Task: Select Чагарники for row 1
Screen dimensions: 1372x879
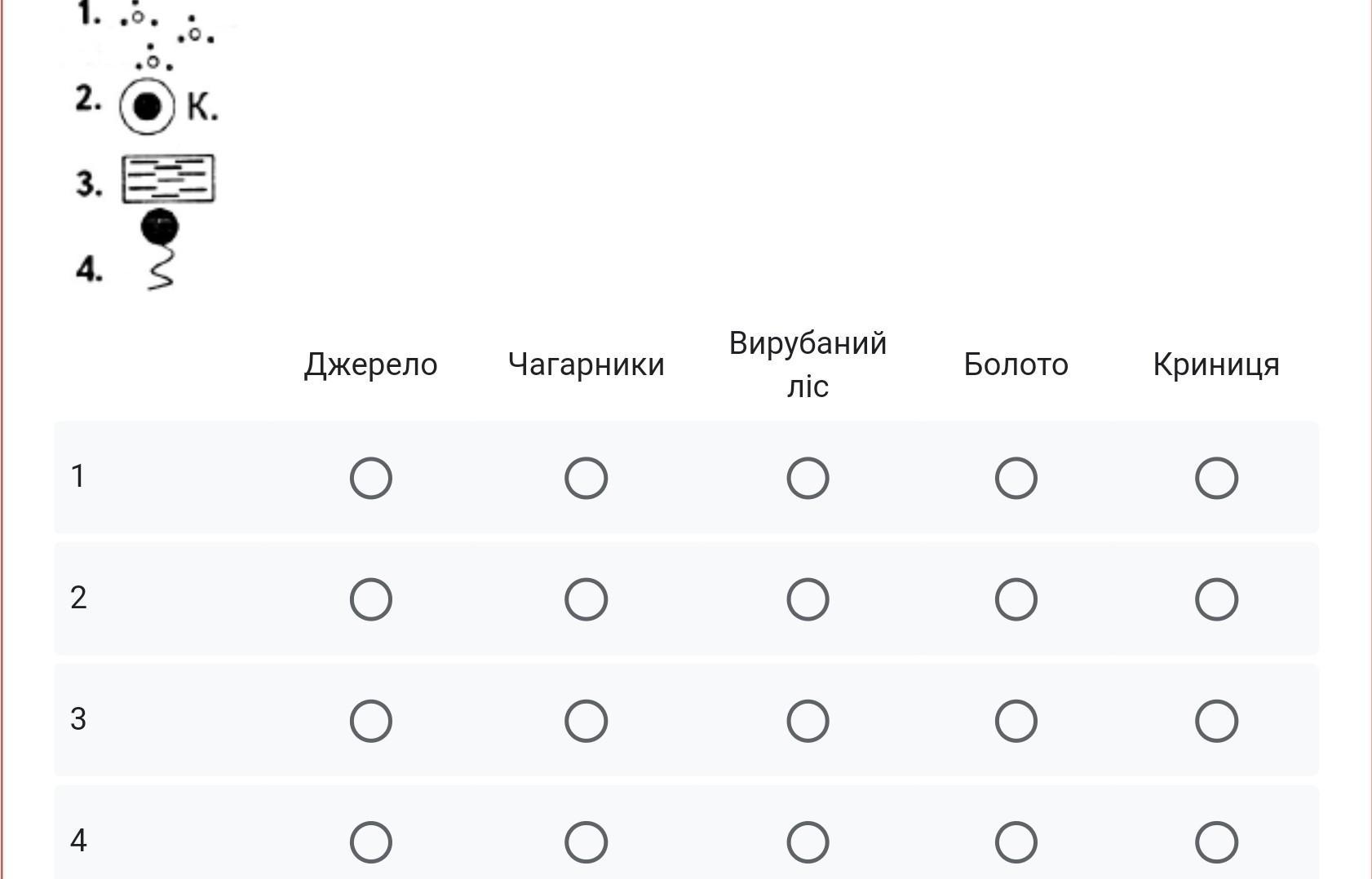Action: [x=586, y=478]
